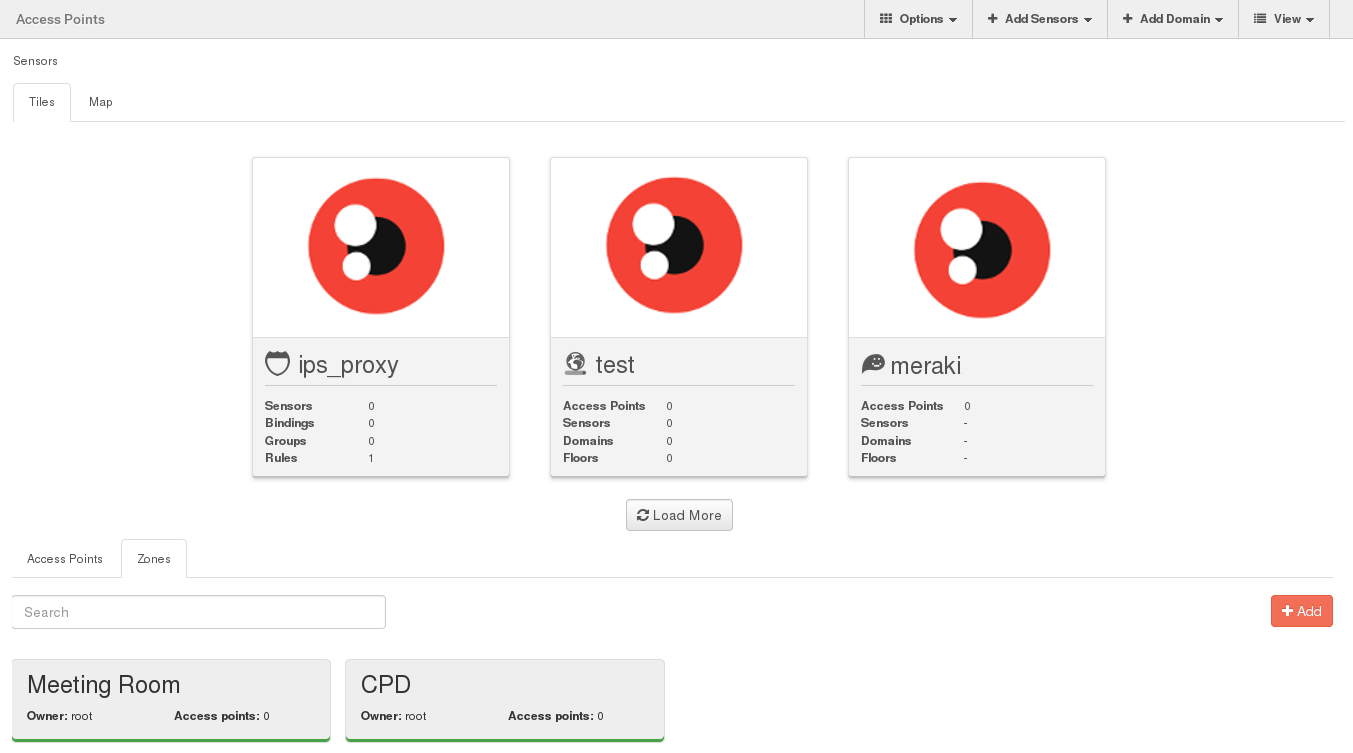
Task: Click the red eye image on test tile
Action: 674,246
